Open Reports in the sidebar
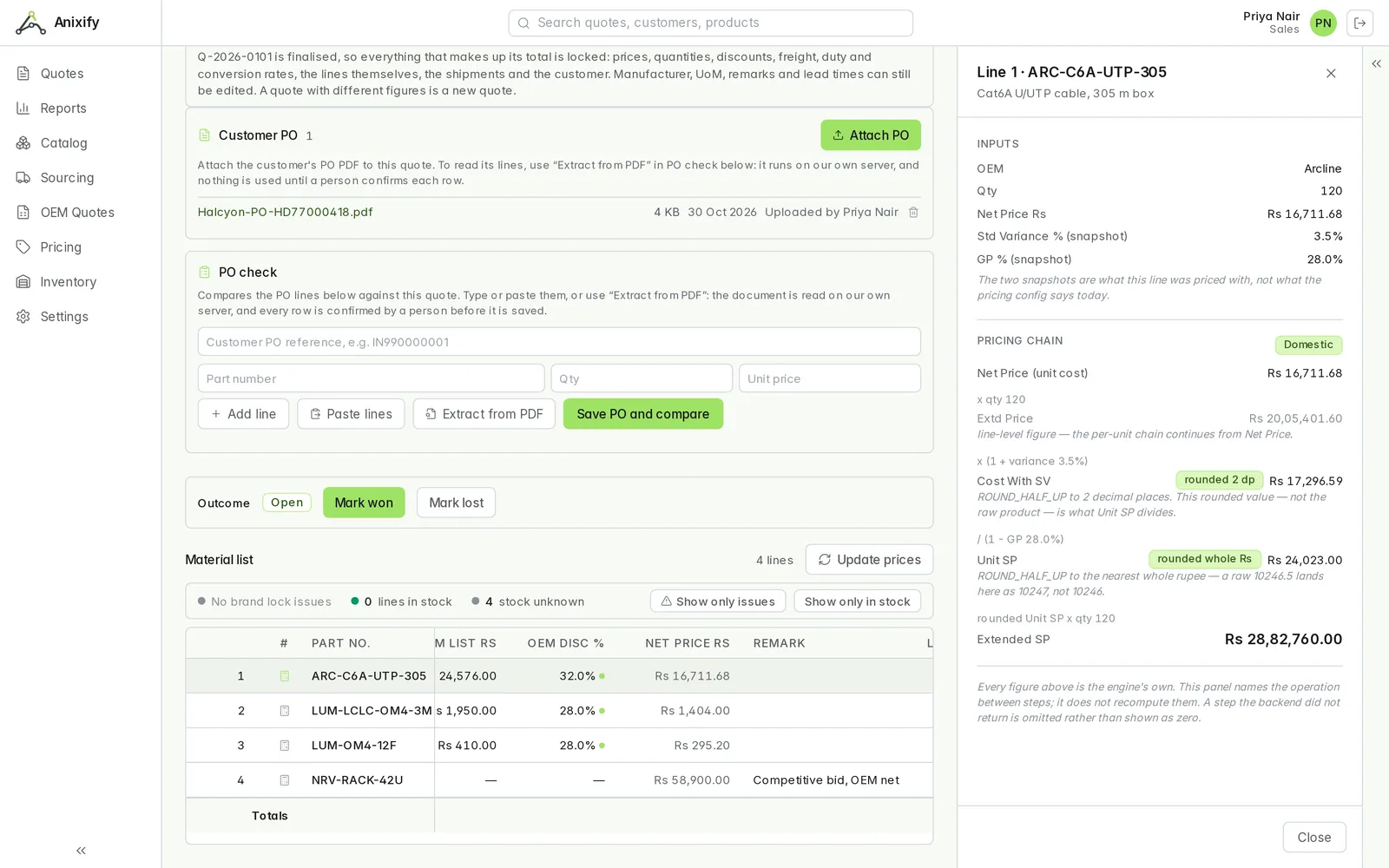 80,108
